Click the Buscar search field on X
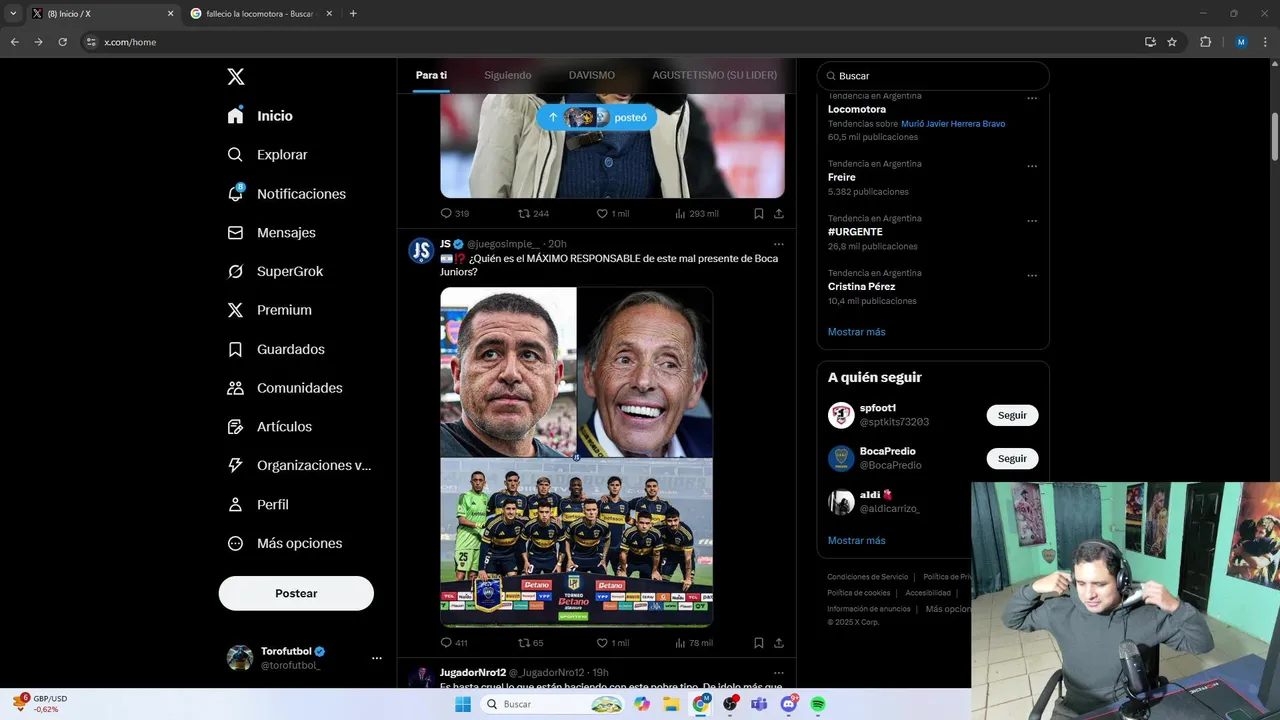The image size is (1280, 720). click(x=933, y=76)
